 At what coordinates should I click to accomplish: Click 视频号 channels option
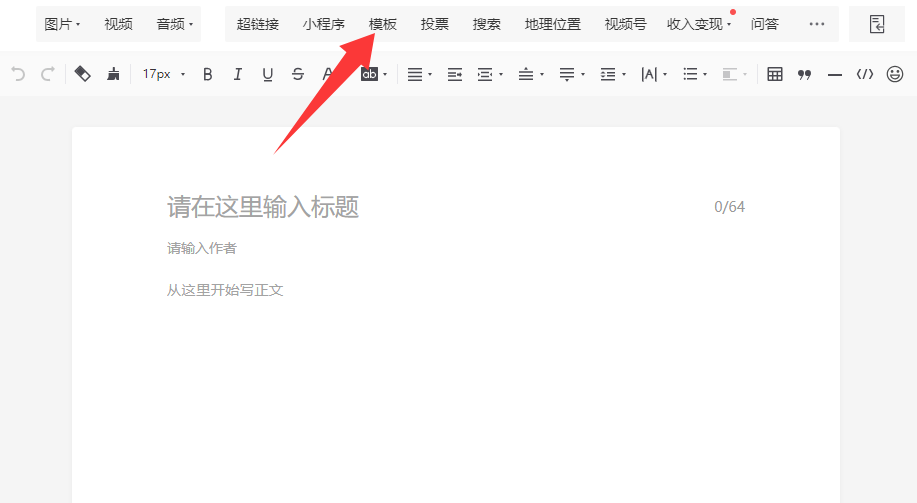625,24
